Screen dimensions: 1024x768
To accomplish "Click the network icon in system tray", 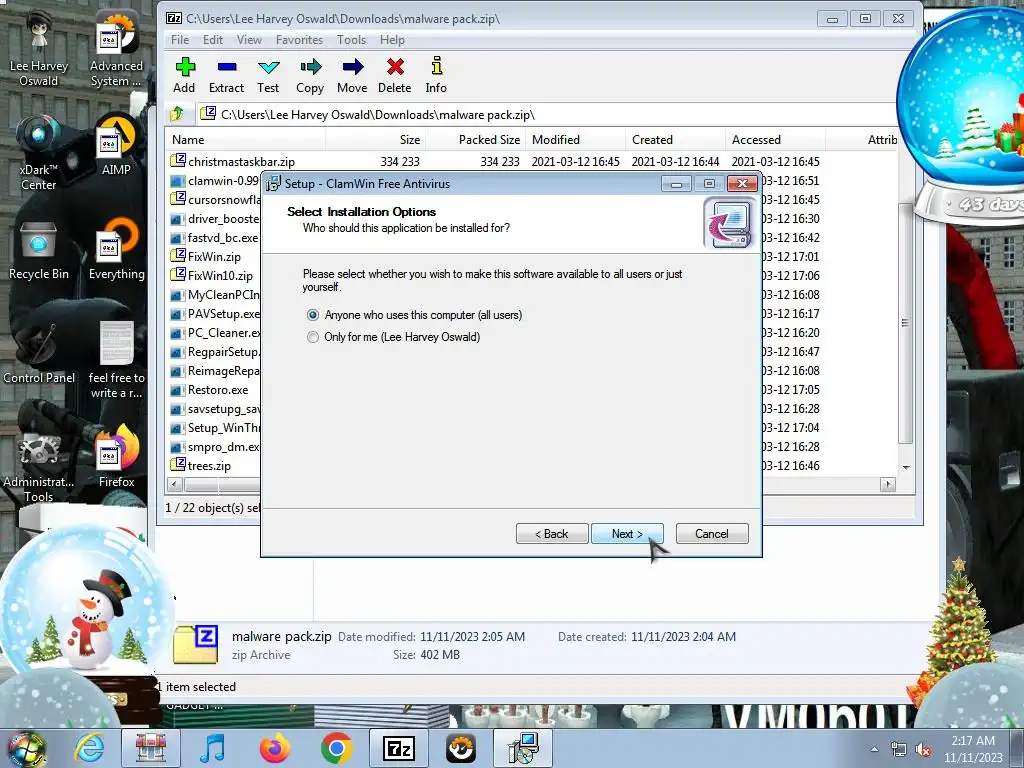I will coord(899,749).
